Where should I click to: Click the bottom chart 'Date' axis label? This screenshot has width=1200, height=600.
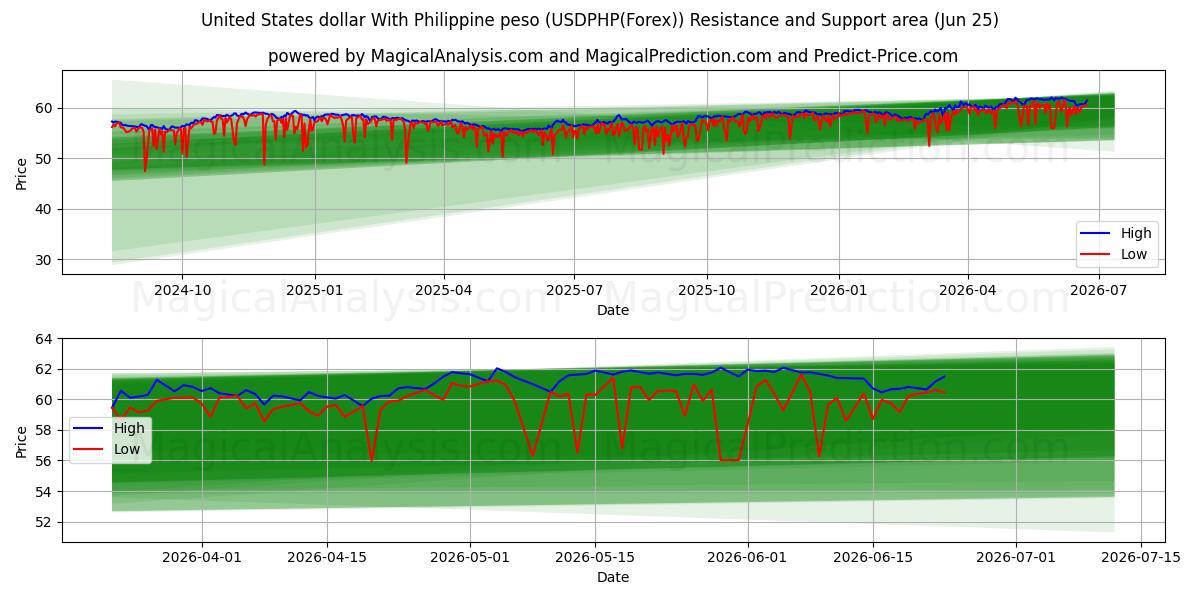613,577
